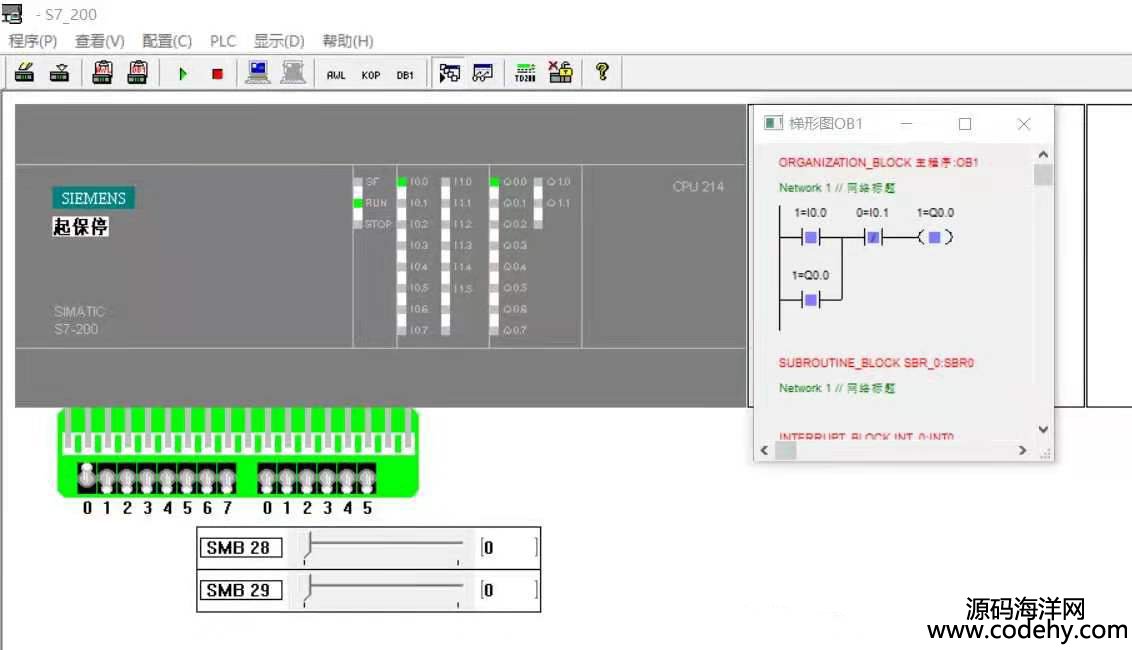Toggle input switch 7 in the first switch group
1132x650 pixels.
[227, 477]
